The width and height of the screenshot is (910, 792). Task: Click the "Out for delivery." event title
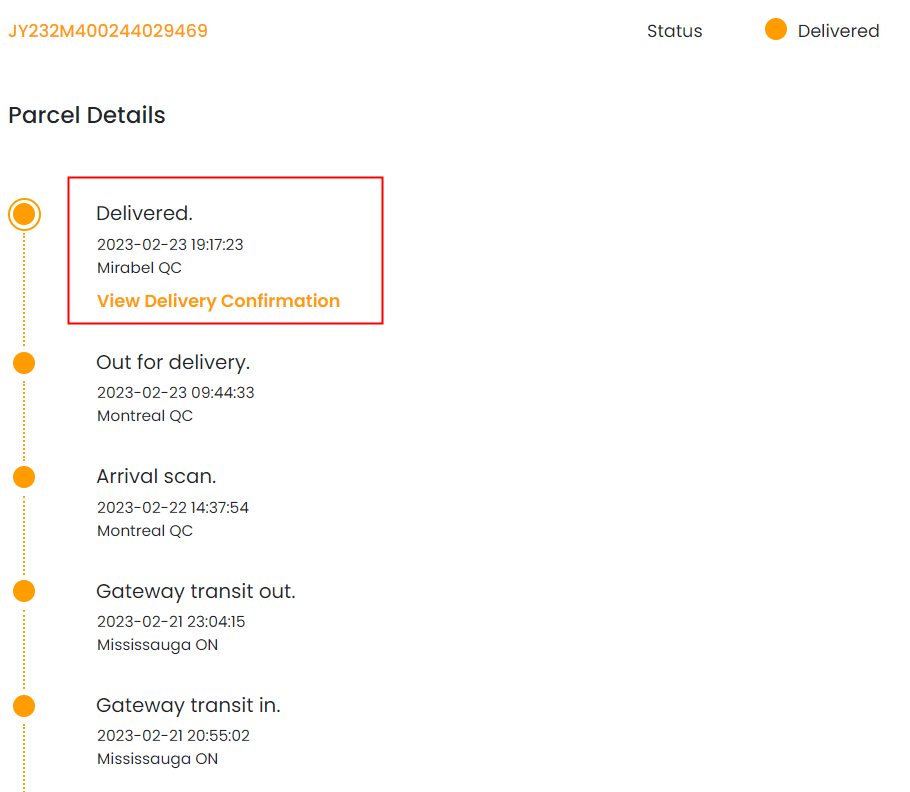173,362
